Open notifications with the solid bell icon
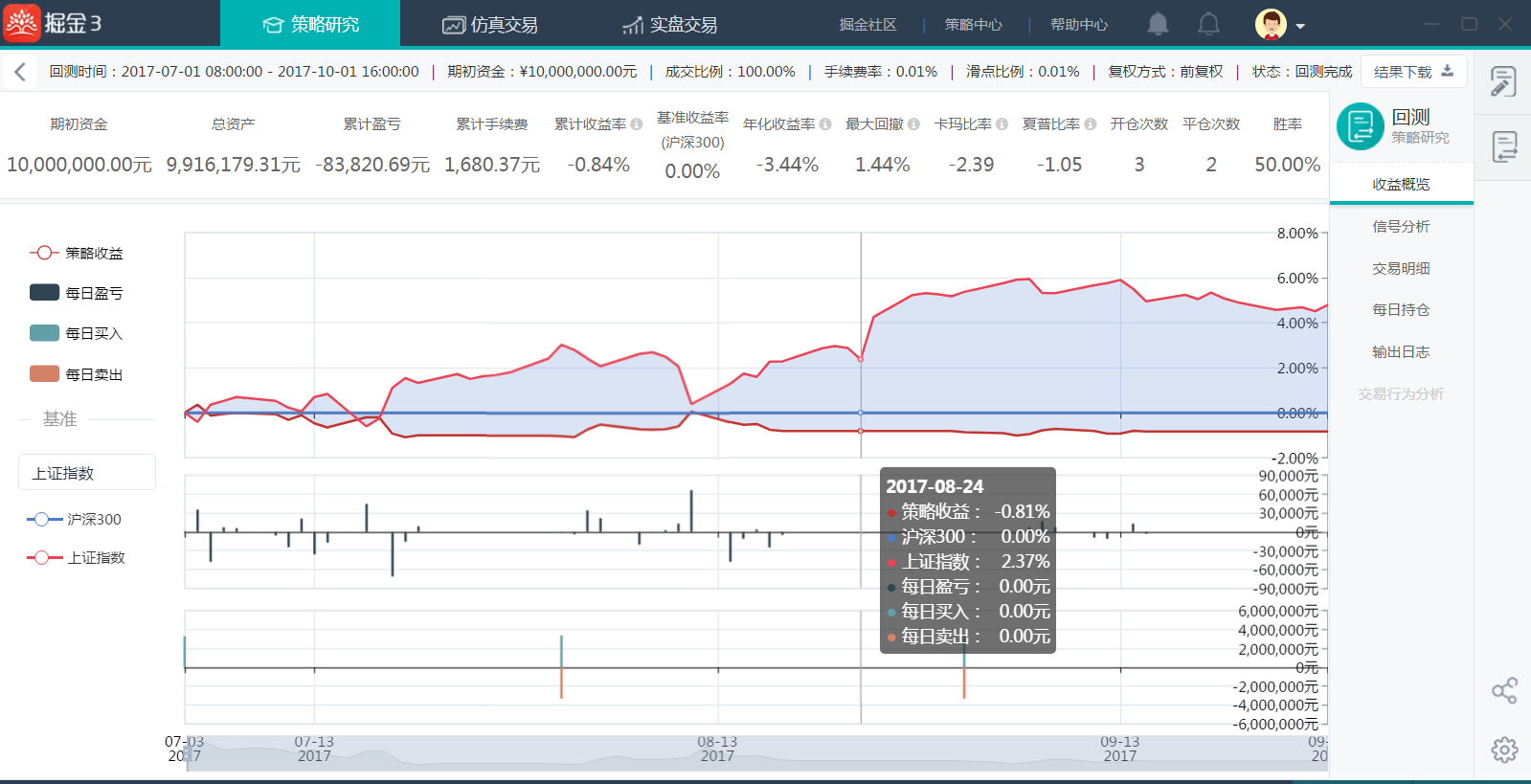 pos(1158,24)
